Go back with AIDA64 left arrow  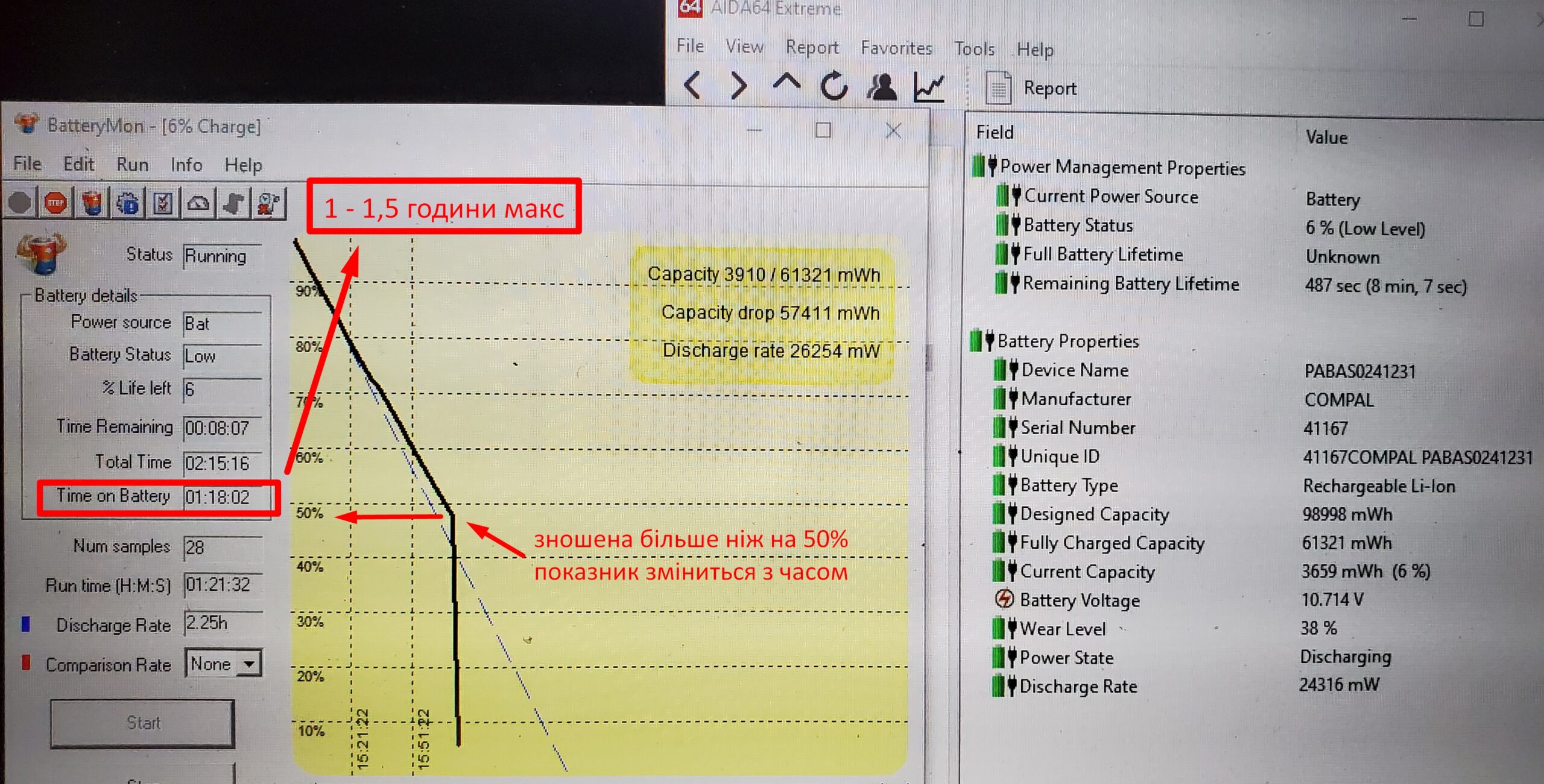[693, 85]
